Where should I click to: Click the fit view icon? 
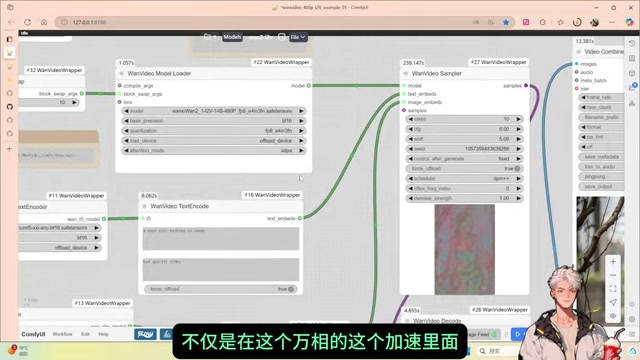pyautogui.click(x=613, y=289)
